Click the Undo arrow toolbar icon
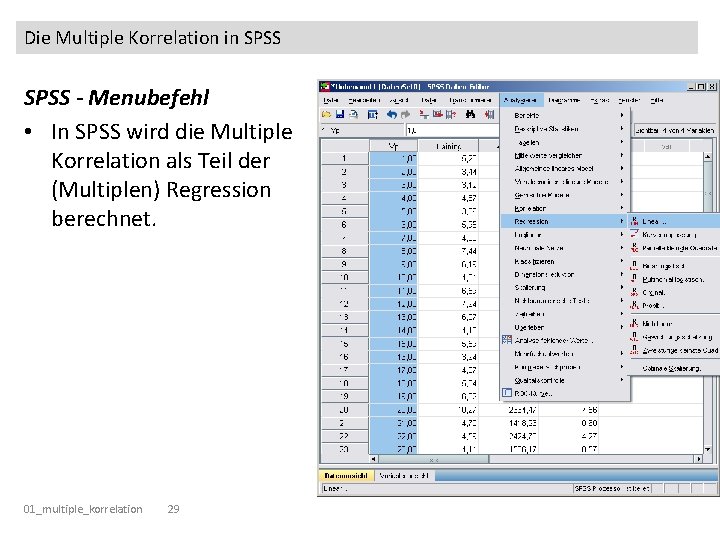 point(391,114)
